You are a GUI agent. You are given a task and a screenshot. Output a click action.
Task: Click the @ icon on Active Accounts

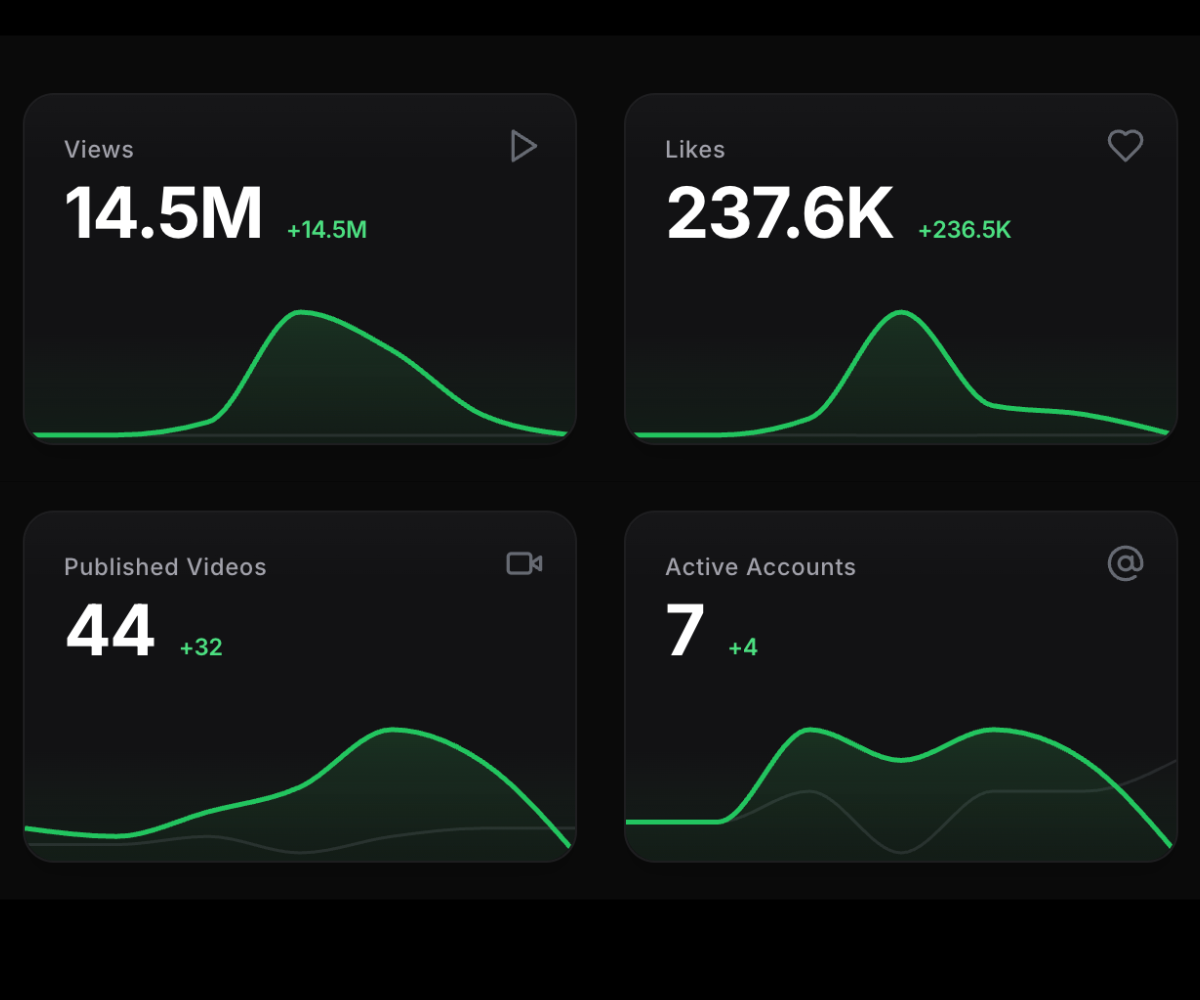click(x=1125, y=563)
